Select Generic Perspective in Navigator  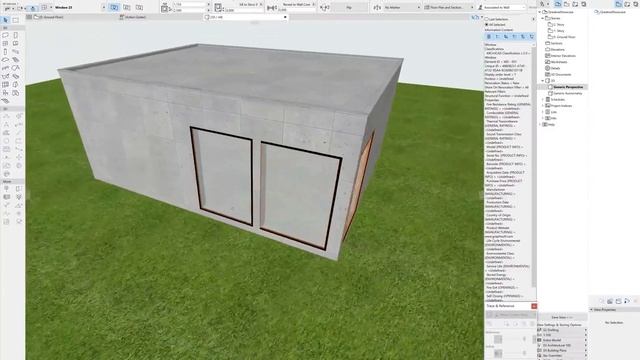[x=567, y=87]
